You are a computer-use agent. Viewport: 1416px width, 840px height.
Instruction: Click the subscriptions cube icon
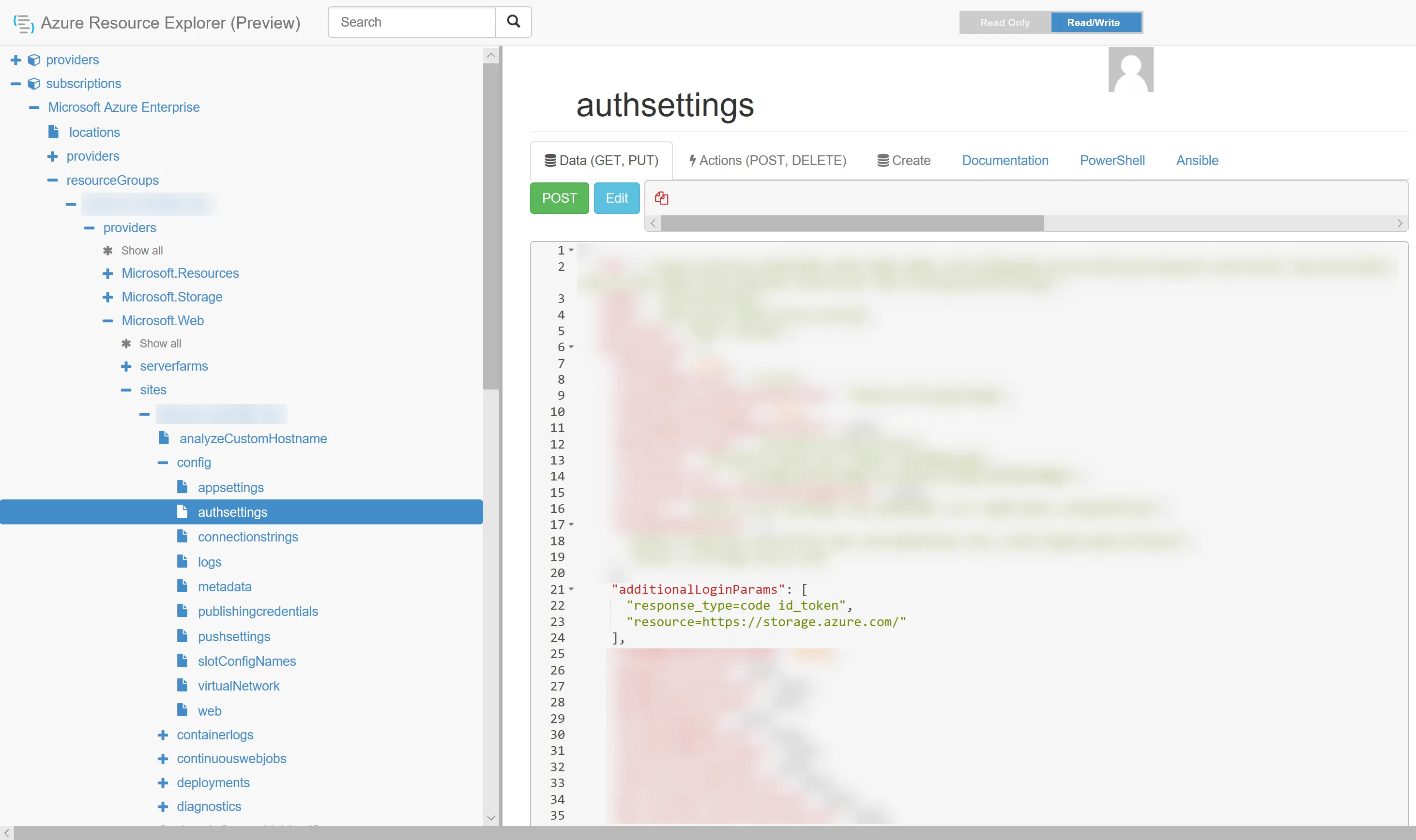[34, 84]
